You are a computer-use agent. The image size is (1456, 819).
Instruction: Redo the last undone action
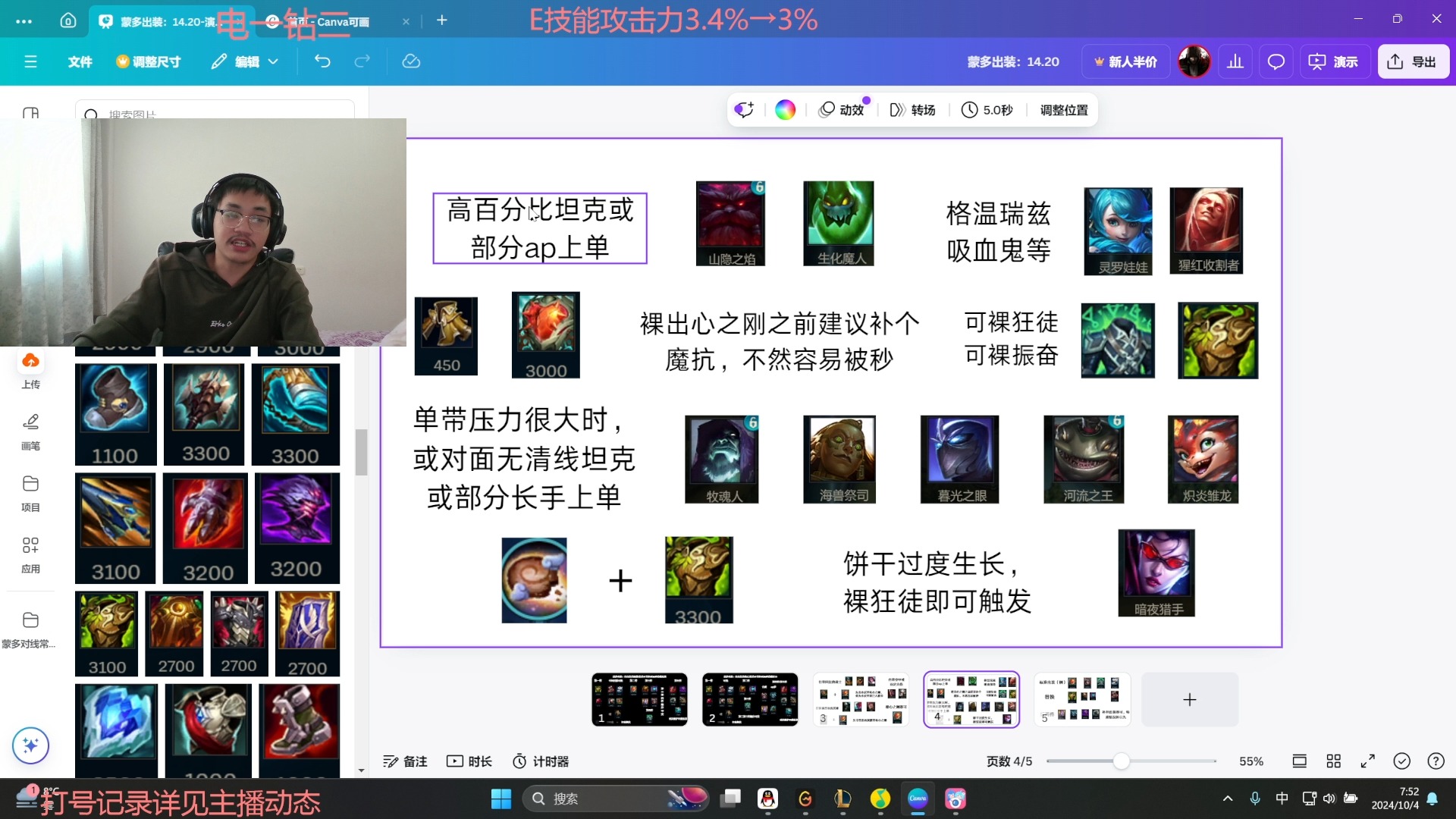[362, 61]
